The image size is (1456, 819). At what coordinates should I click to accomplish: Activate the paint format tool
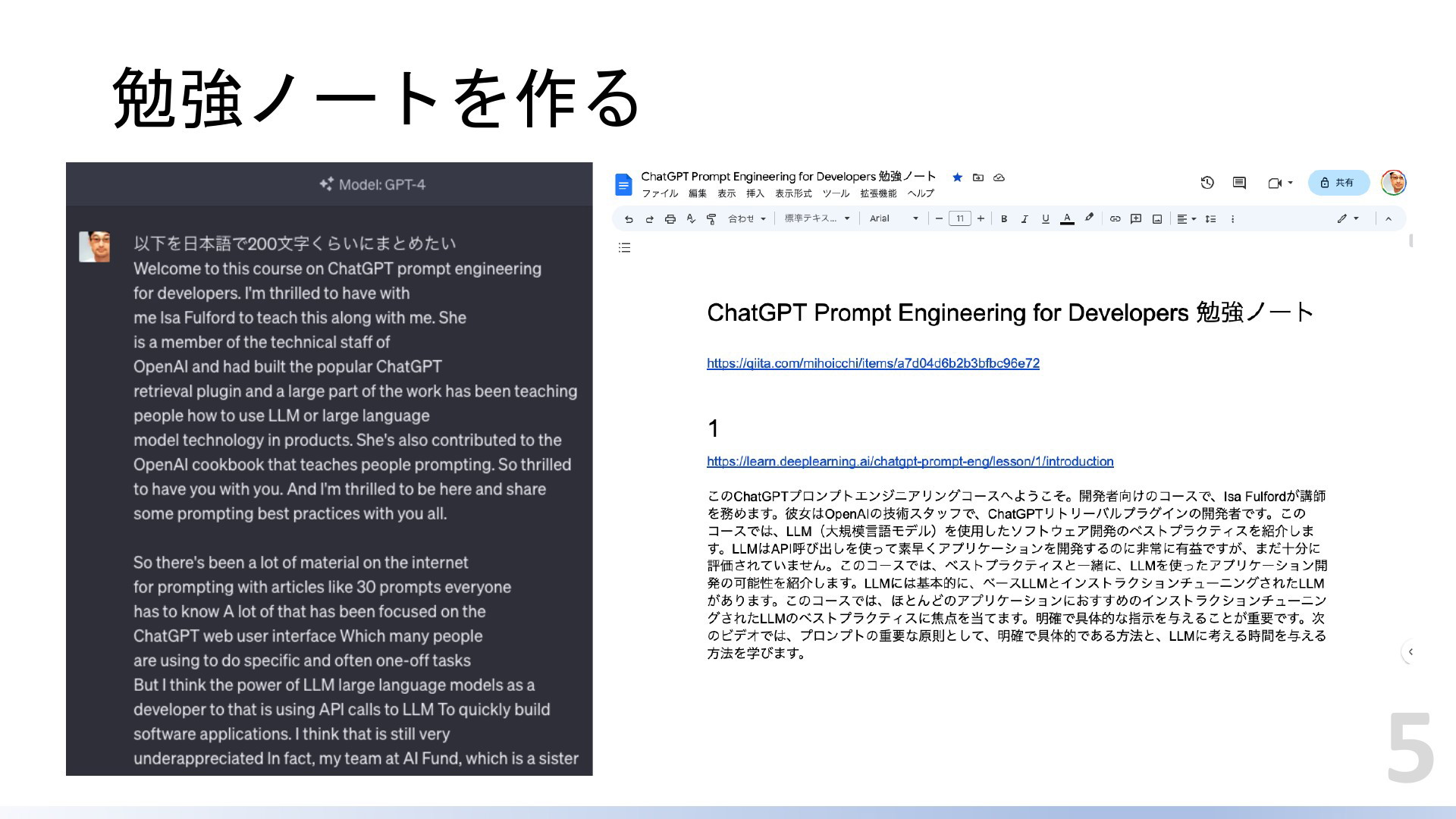point(711,219)
